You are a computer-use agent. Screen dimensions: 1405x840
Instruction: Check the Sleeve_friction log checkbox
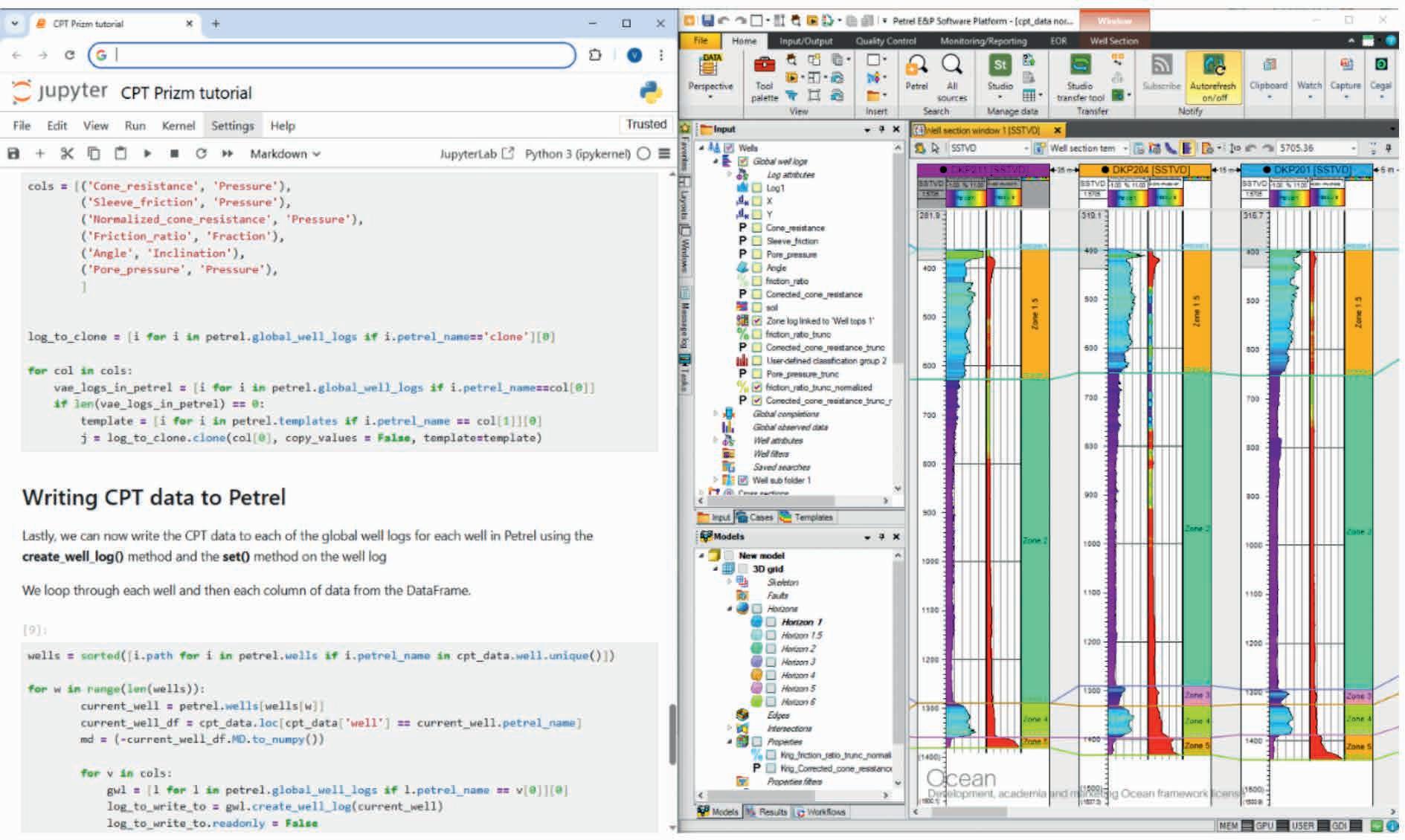pyautogui.click(x=756, y=242)
